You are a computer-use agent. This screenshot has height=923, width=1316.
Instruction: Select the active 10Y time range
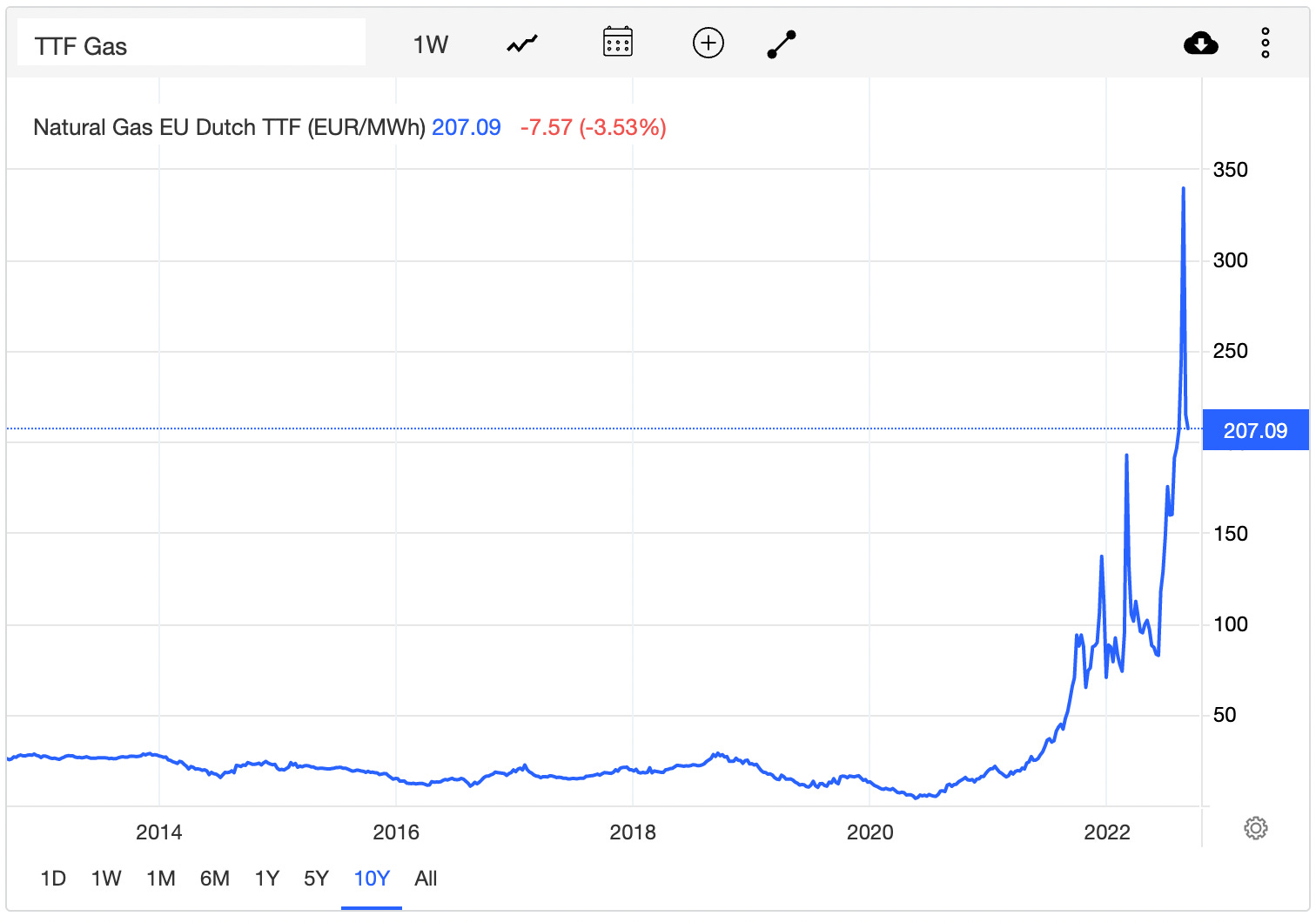pyautogui.click(x=372, y=879)
